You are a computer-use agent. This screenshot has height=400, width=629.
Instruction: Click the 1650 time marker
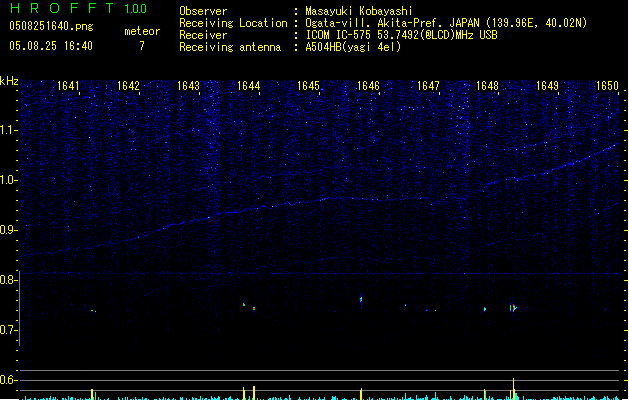pos(608,86)
